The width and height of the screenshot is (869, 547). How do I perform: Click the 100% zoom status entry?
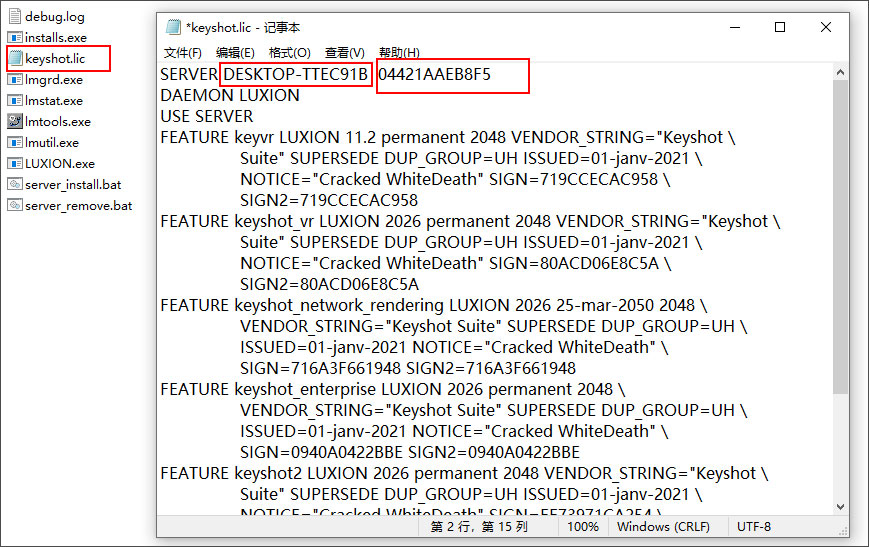[x=582, y=526]
